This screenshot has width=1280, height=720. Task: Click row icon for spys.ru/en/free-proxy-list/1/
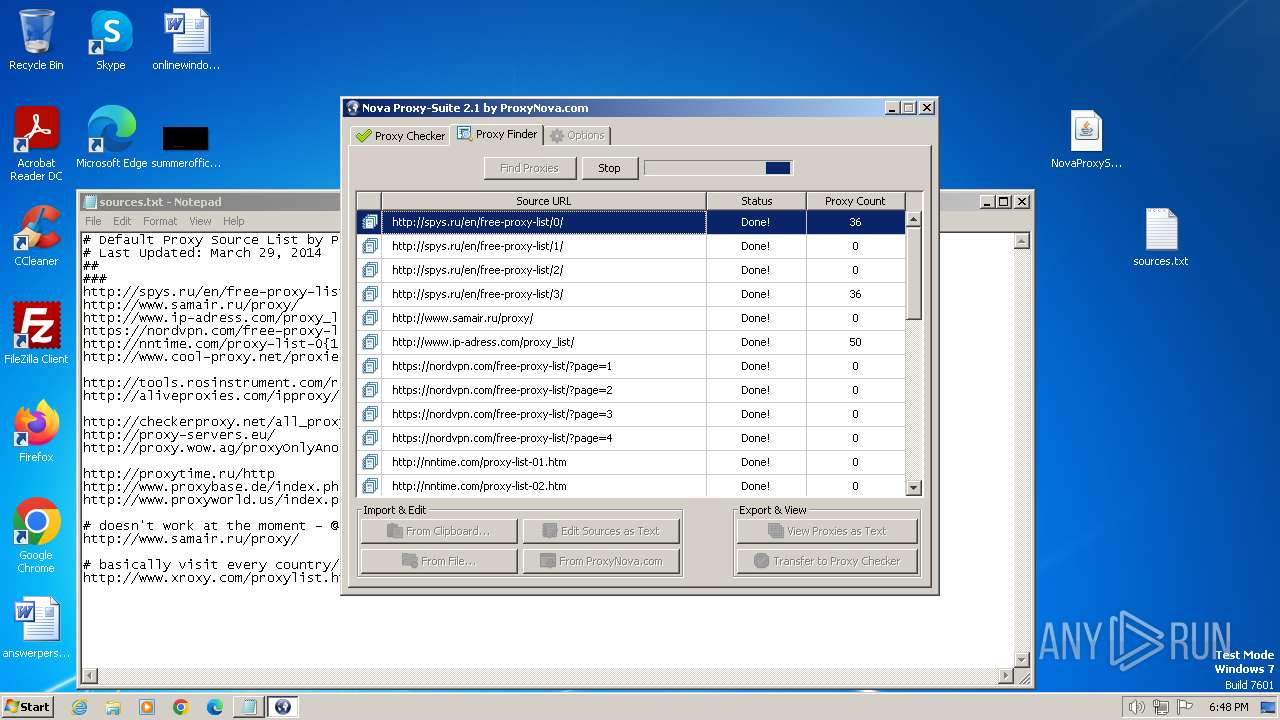(369, 246)
